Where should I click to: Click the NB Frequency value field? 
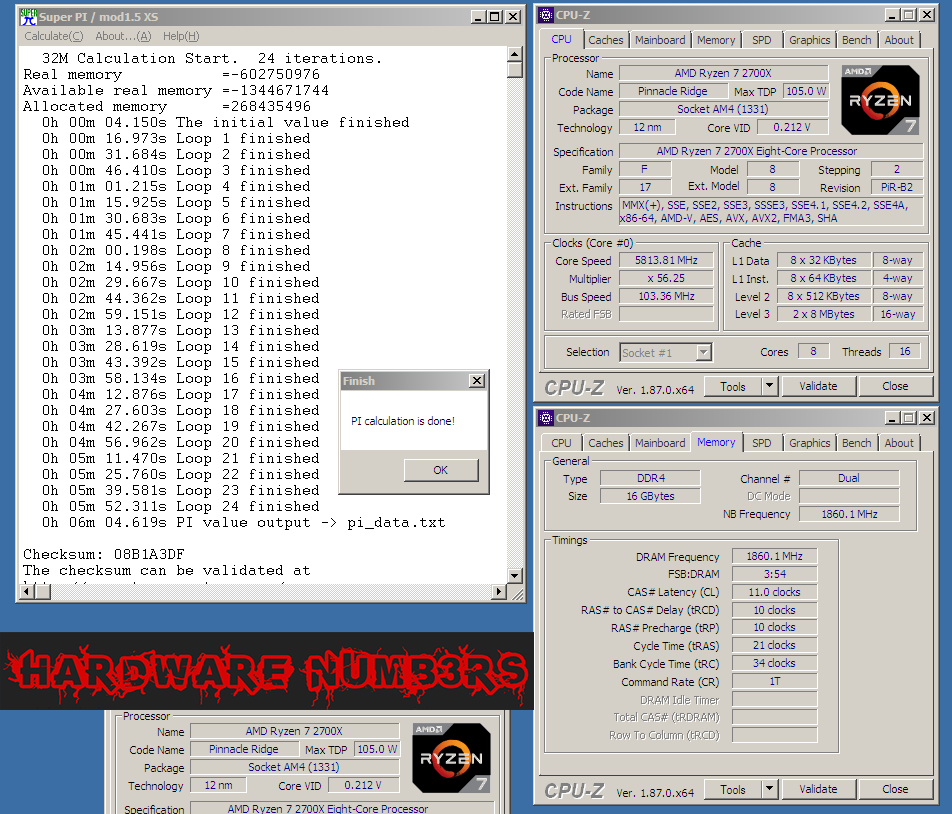click(x=849, y=514)
